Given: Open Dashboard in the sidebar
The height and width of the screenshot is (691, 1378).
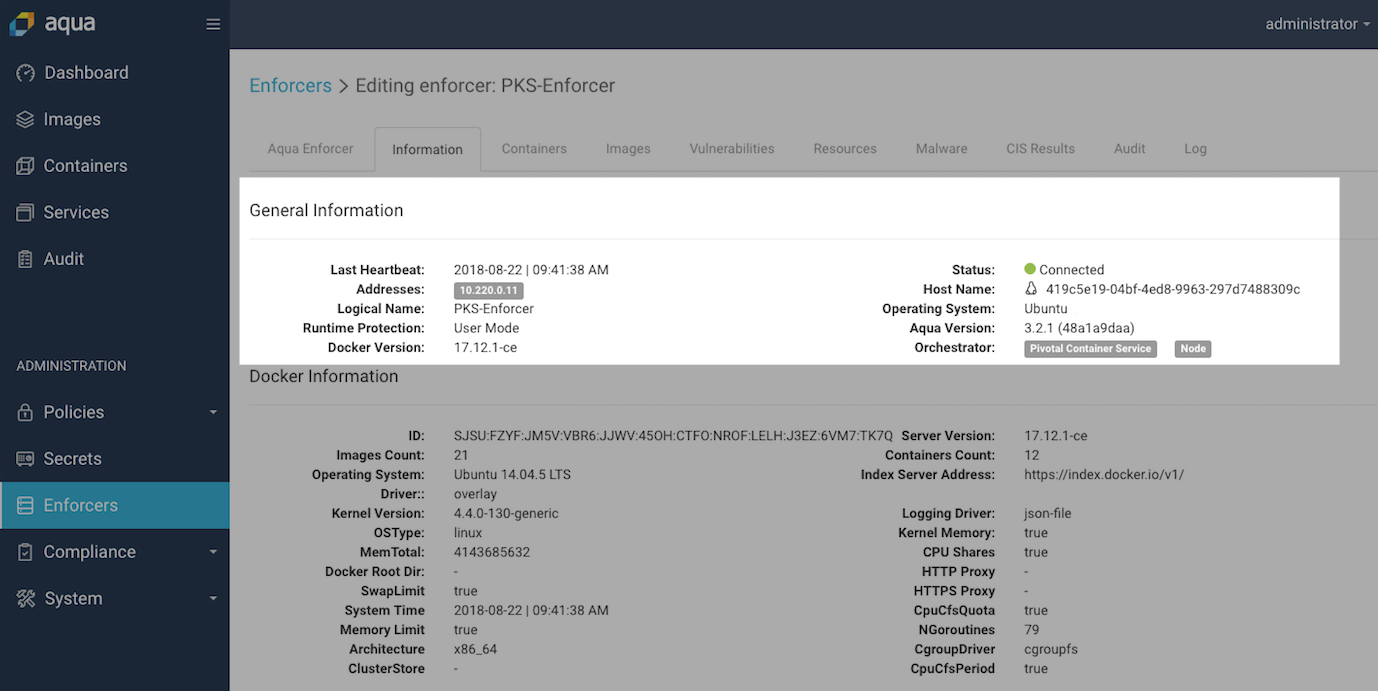Looking at the screenshot, I should coord(115,73).
